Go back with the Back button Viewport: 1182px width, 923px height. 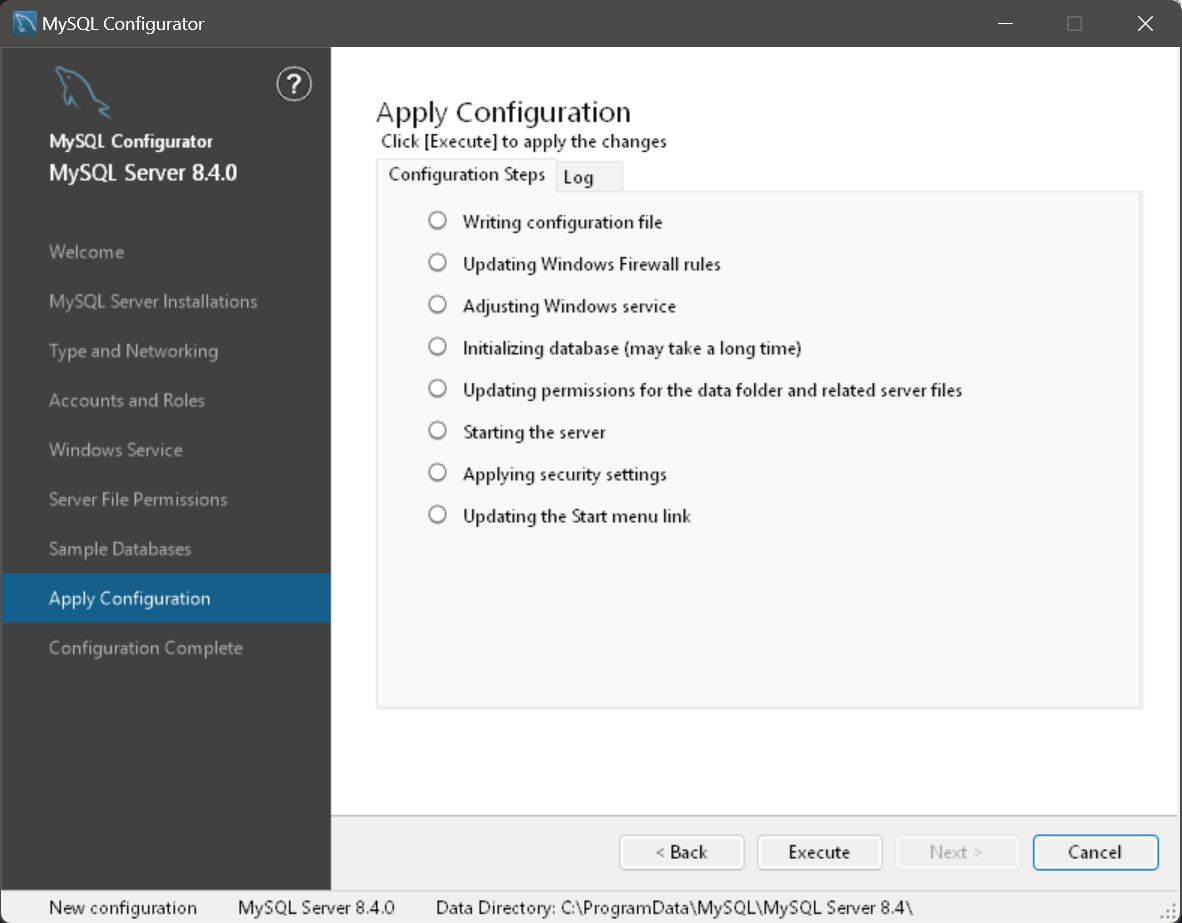[681, 852]
